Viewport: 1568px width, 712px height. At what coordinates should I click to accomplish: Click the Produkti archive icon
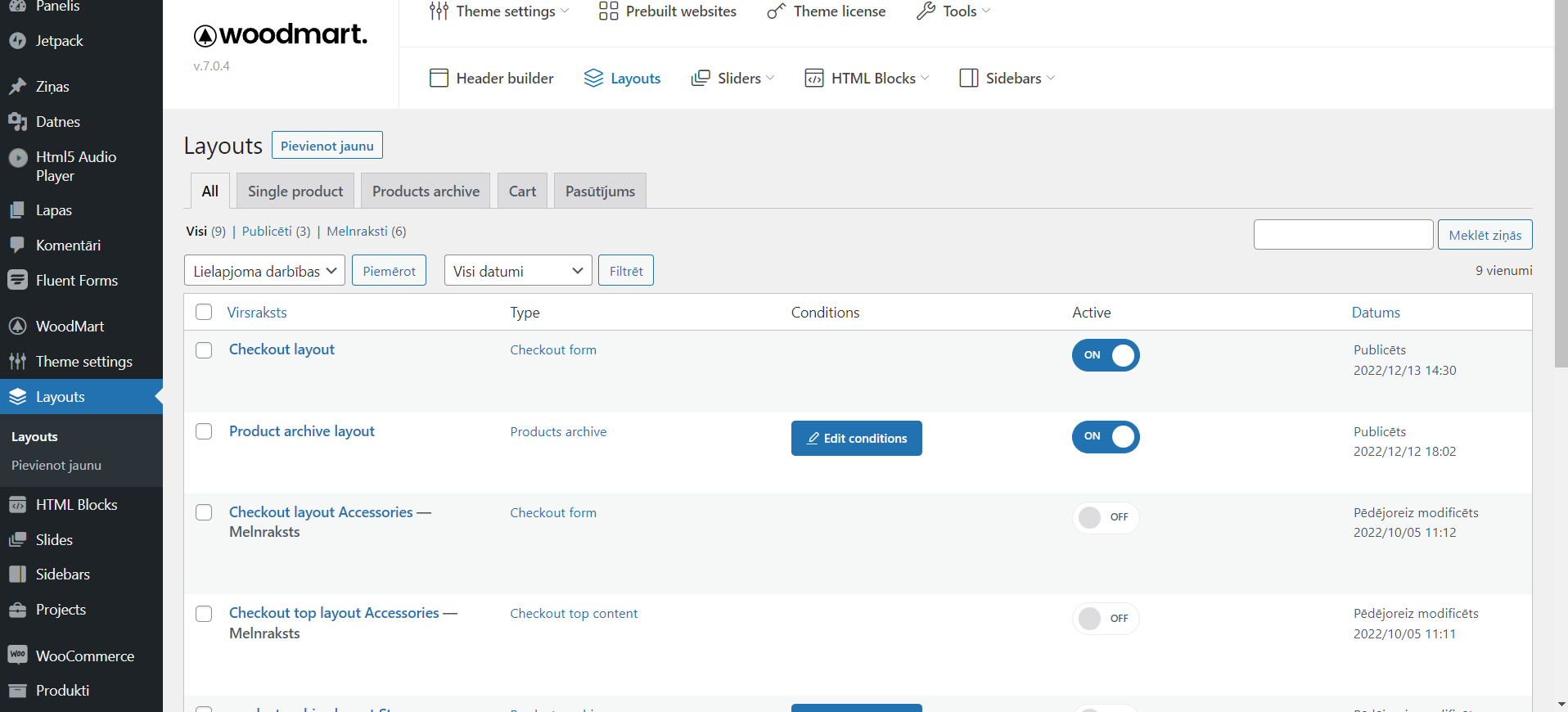17,691
